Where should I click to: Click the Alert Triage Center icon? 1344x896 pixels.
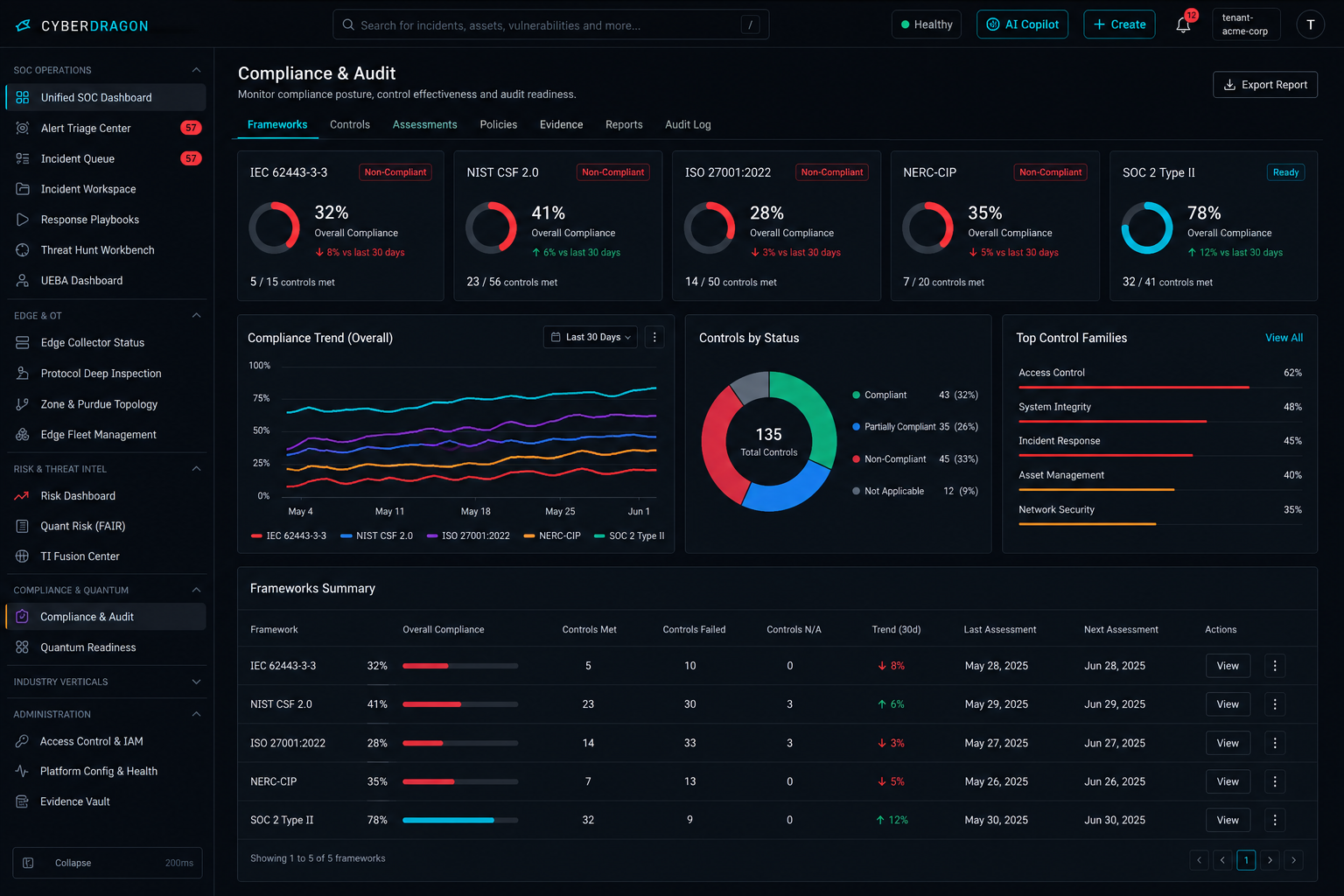(x=23, y=128)
